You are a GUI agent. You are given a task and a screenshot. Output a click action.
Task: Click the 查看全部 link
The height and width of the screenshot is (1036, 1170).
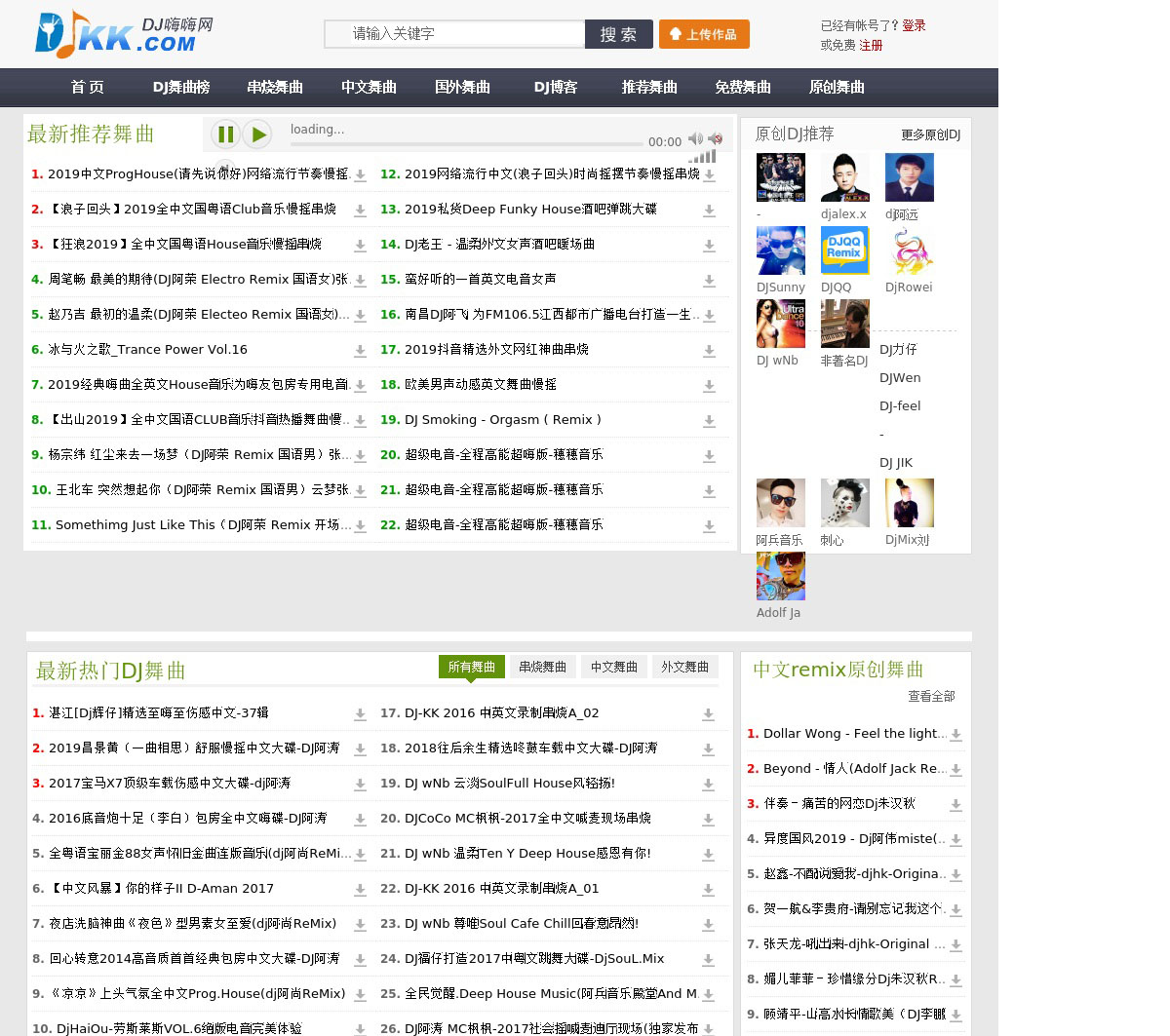pyautogui.click(x=931, y=696)
